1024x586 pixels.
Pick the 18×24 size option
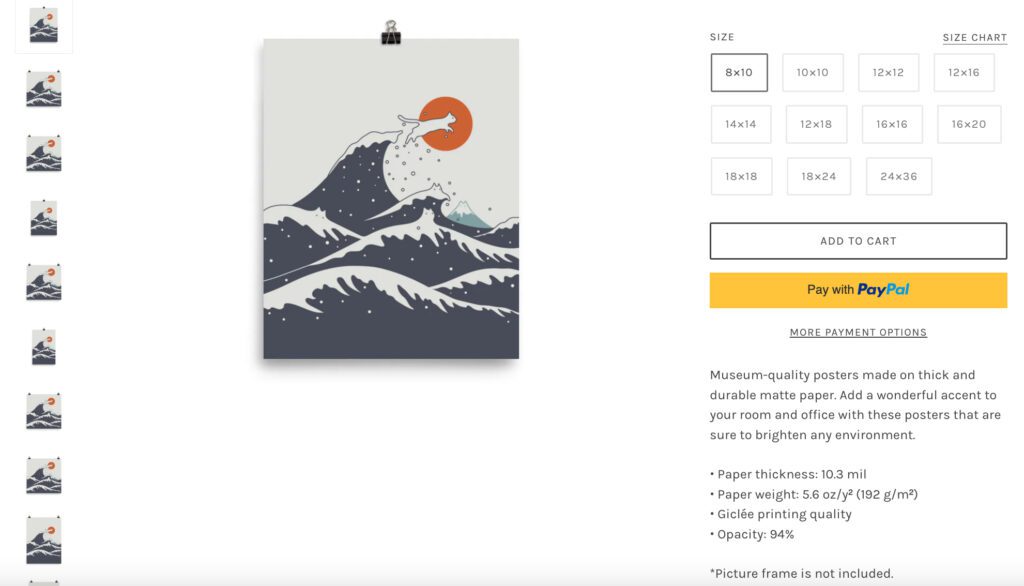[x=818, y=176]
